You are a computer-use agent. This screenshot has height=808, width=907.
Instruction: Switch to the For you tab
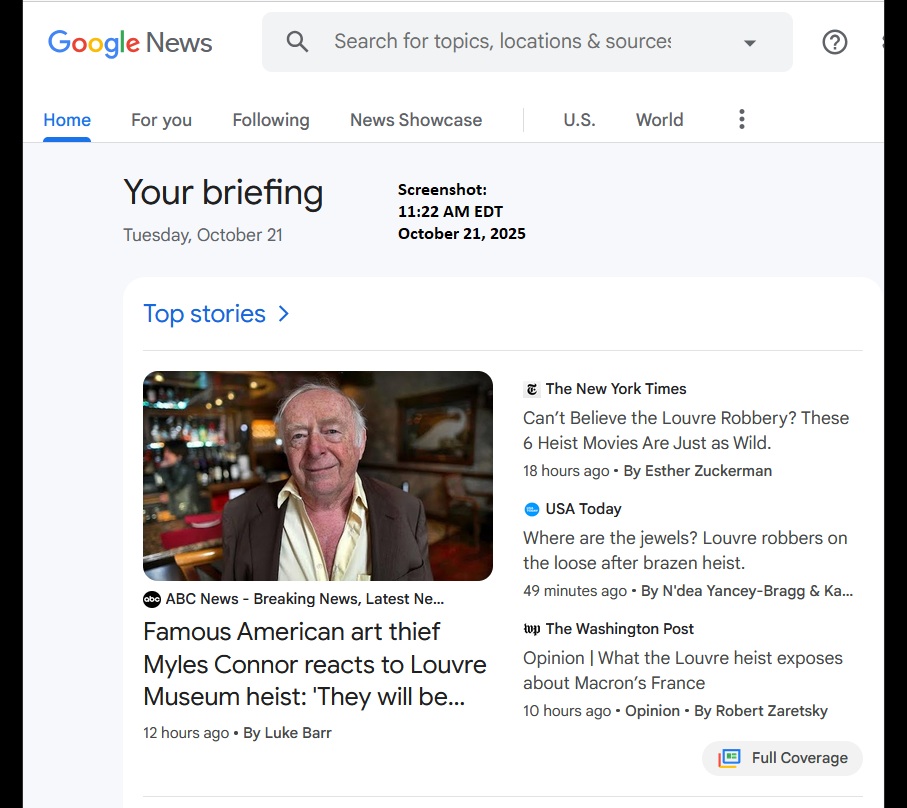[x=161, y=120]
